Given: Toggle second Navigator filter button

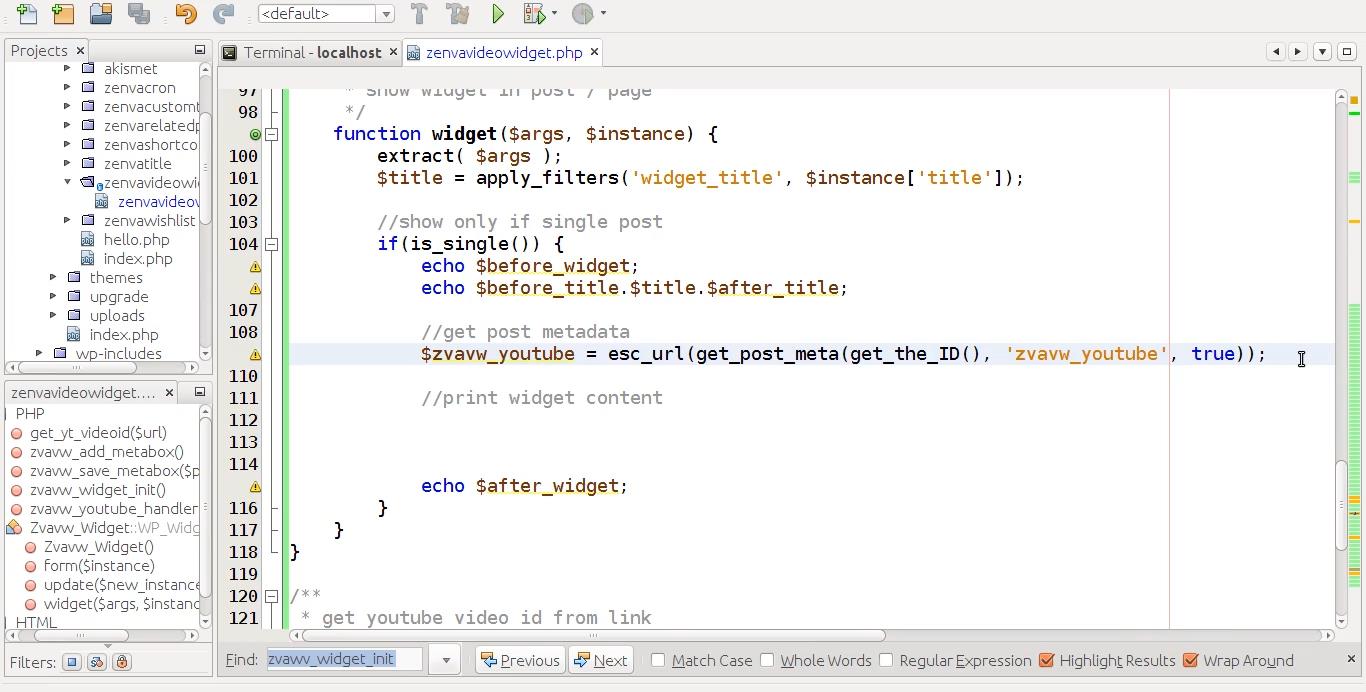Looking at the screenshot, I should [97, 662].
